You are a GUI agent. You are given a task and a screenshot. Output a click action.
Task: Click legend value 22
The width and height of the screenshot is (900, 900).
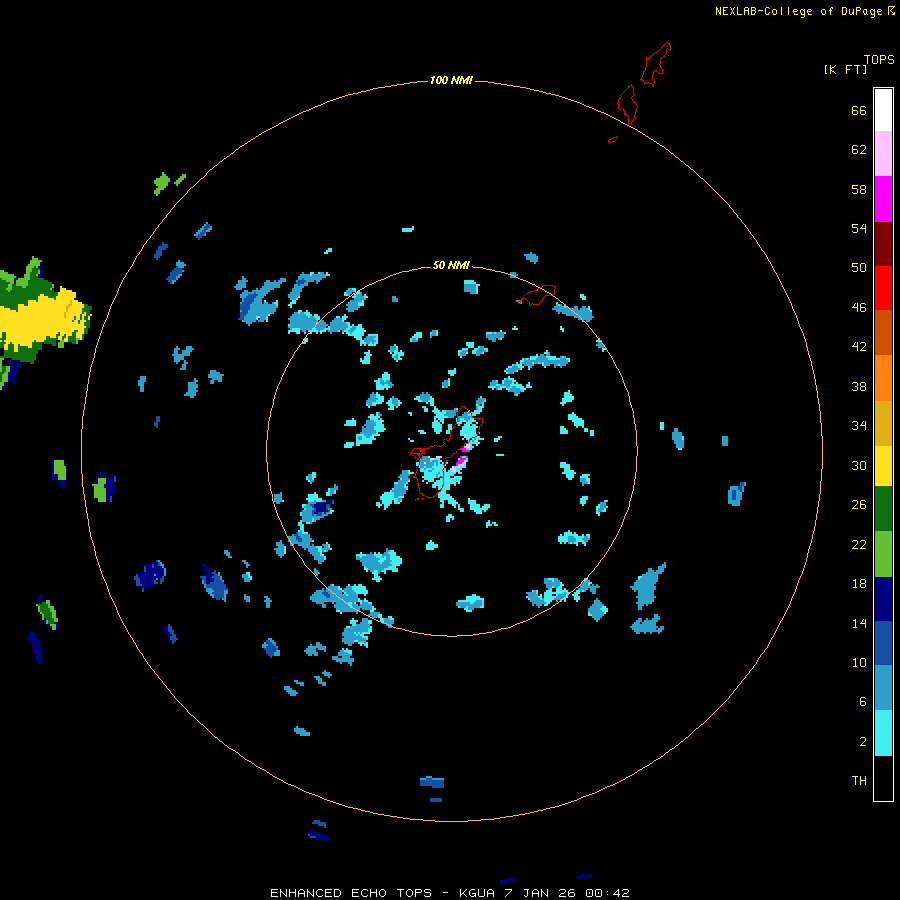[859, 544]
